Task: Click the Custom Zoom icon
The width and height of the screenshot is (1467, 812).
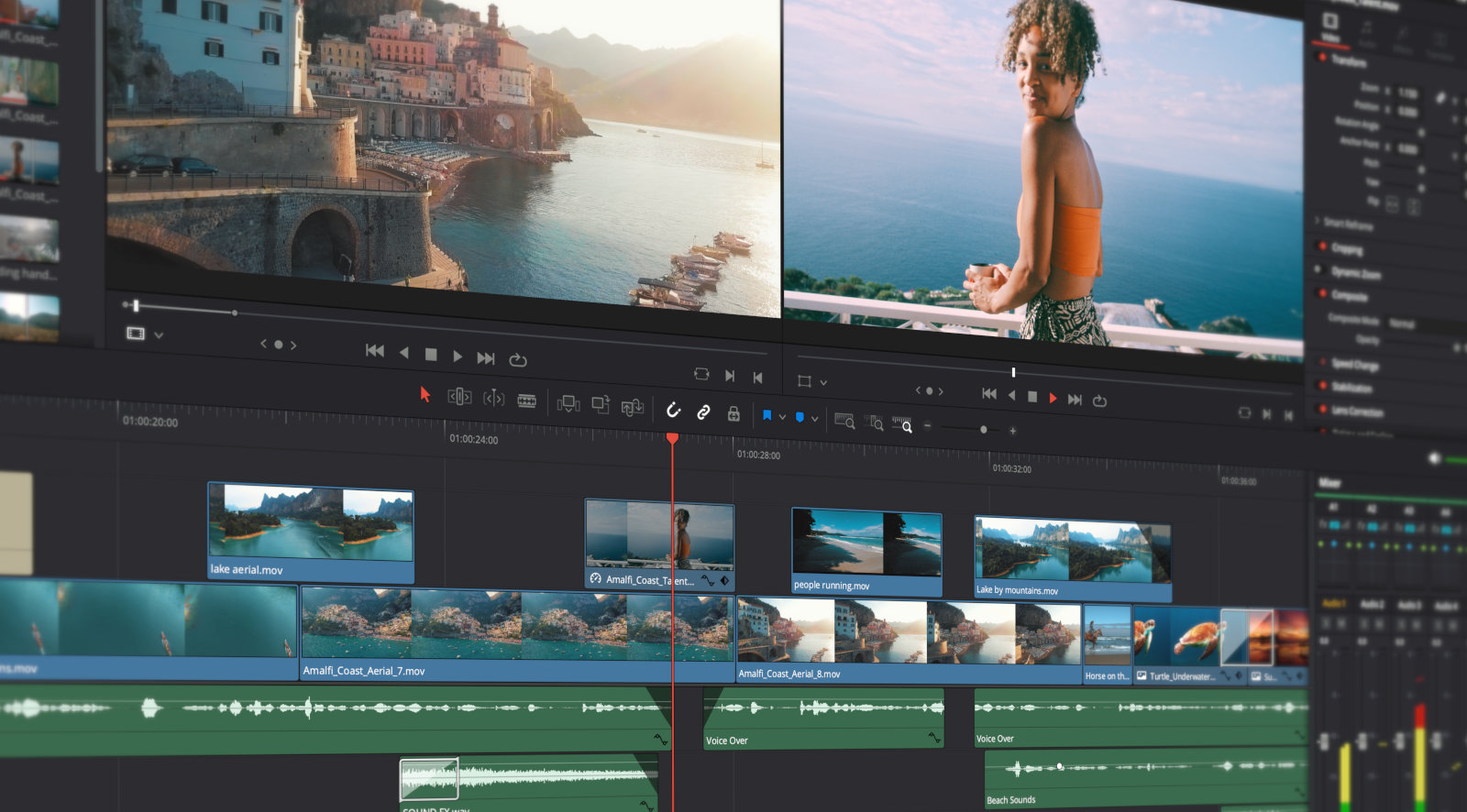Action: click(902, 425)
